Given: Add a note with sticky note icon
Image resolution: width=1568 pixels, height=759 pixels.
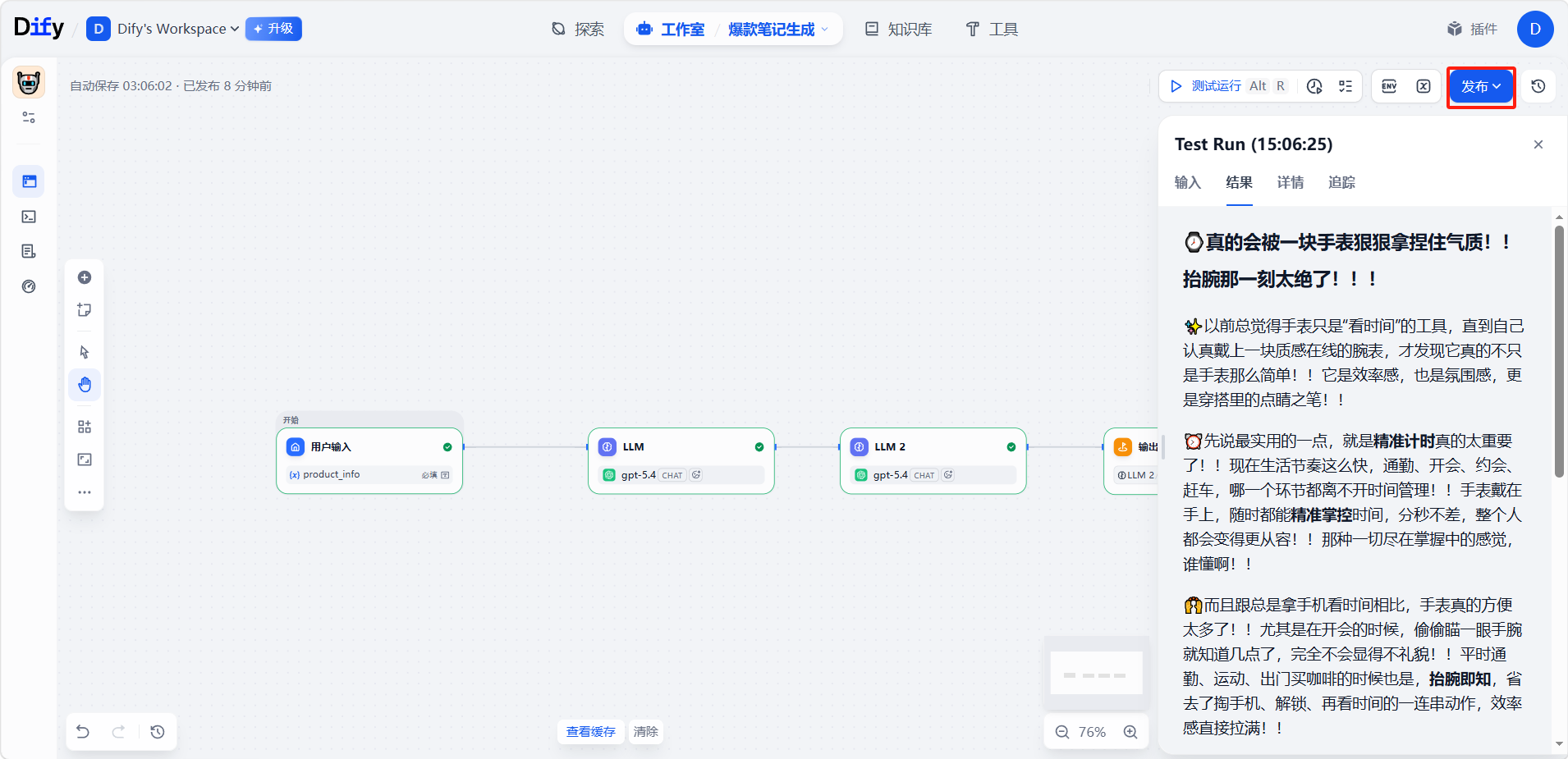Looking at the screenshot, I should pos(85,310).
